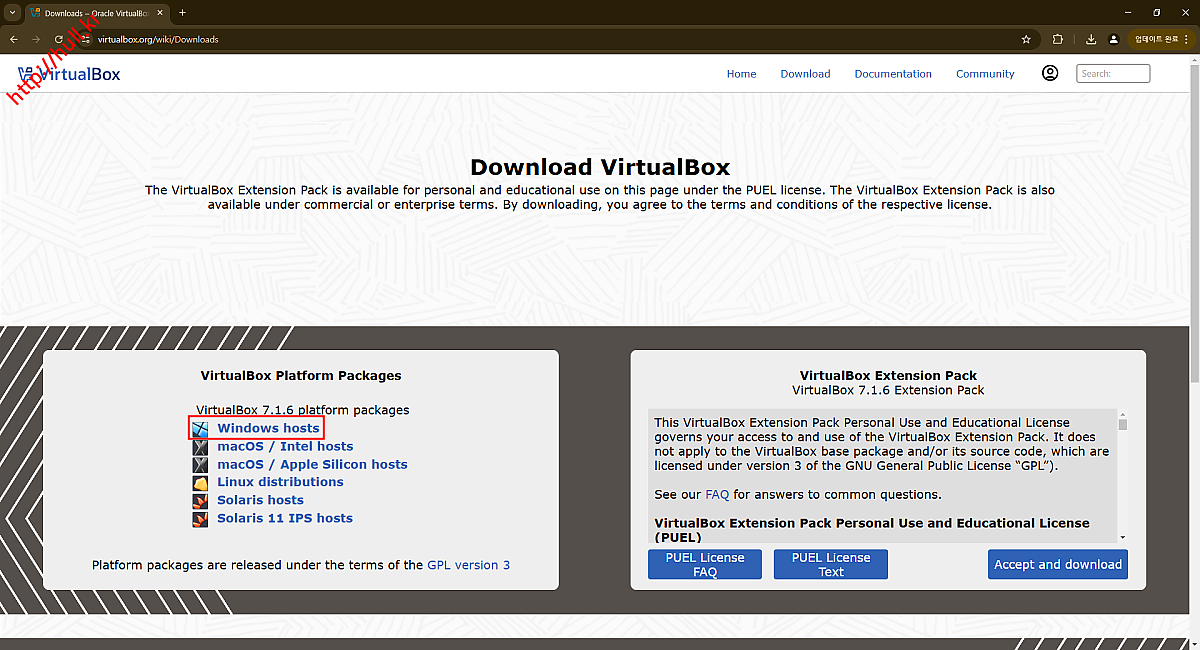View site information for virtualbox.org
This screenshot has width=1200, height=650.
(86, 40)
